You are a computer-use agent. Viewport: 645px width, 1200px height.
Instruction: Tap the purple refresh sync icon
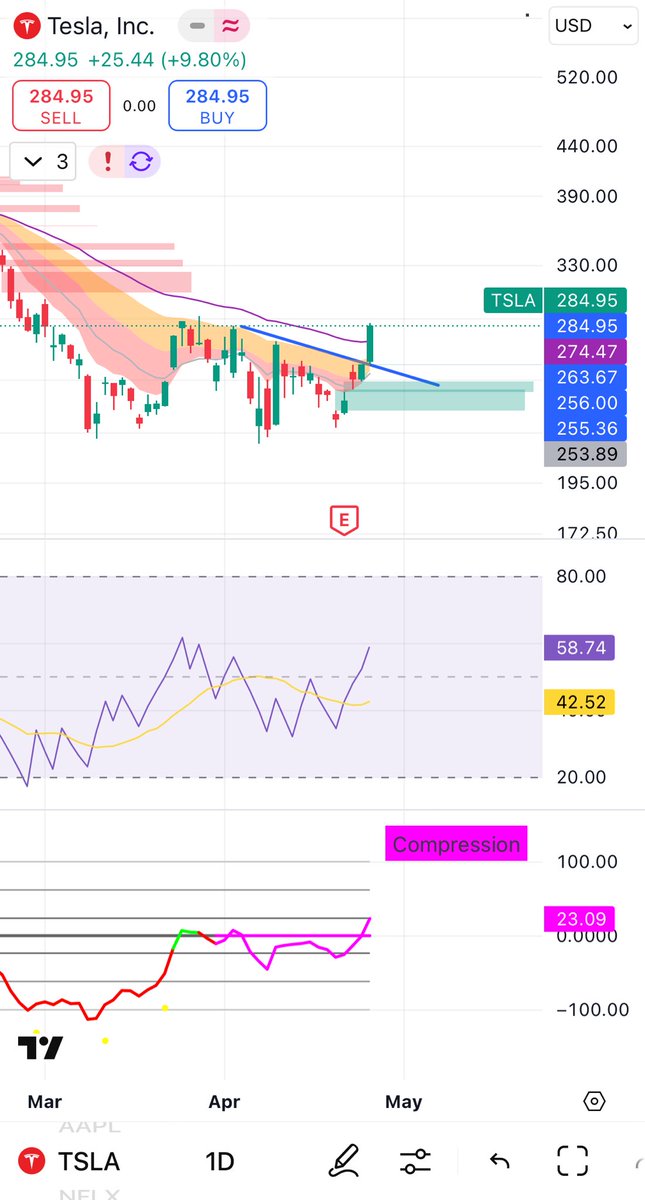pos(141,161)
